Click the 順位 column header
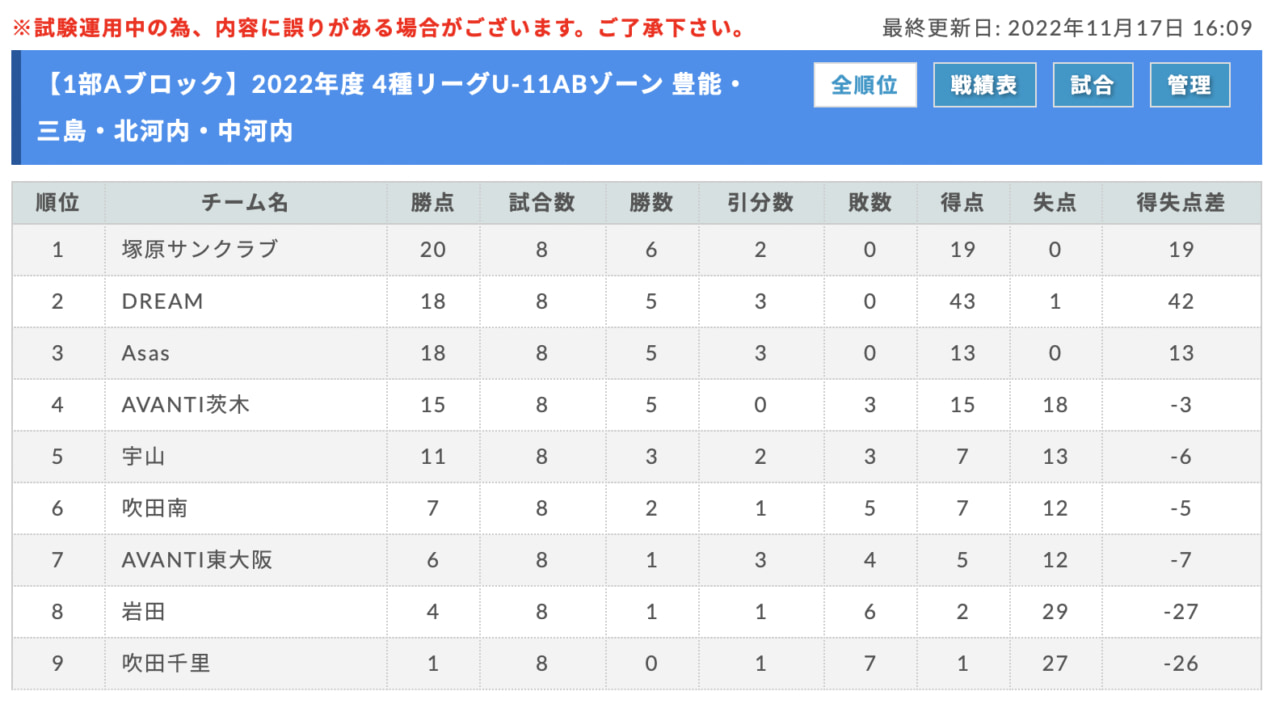The height and width of the screenshot is (708, 1280). pos(57,203)
